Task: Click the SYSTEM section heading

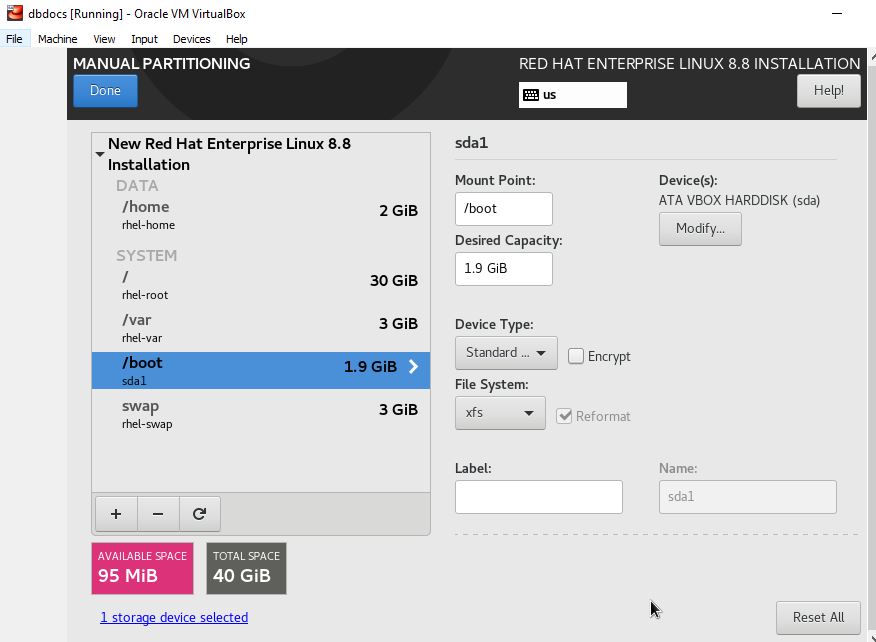Action: point(147,255)
